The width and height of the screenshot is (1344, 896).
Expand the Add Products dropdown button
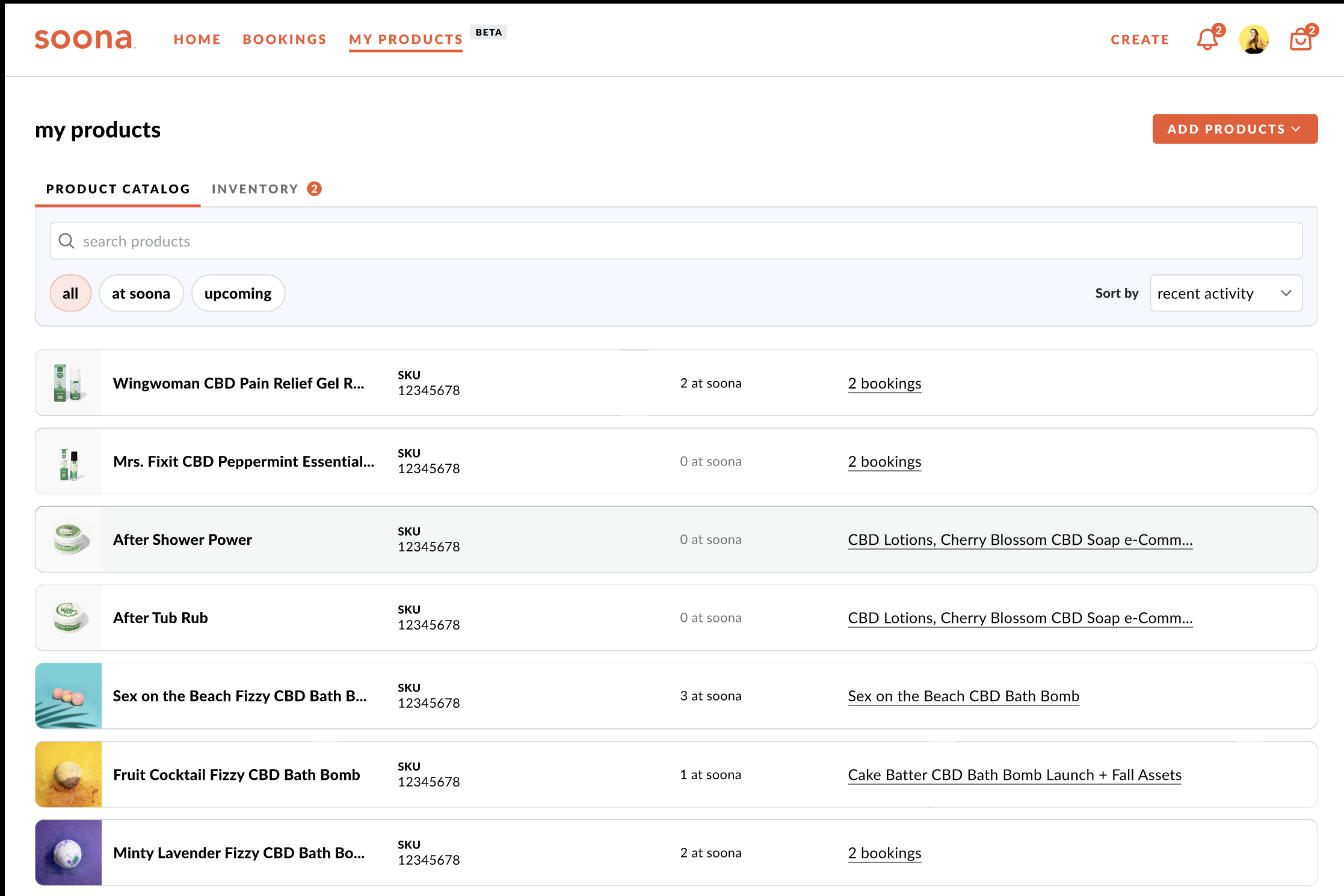(x=1235, y=129)
